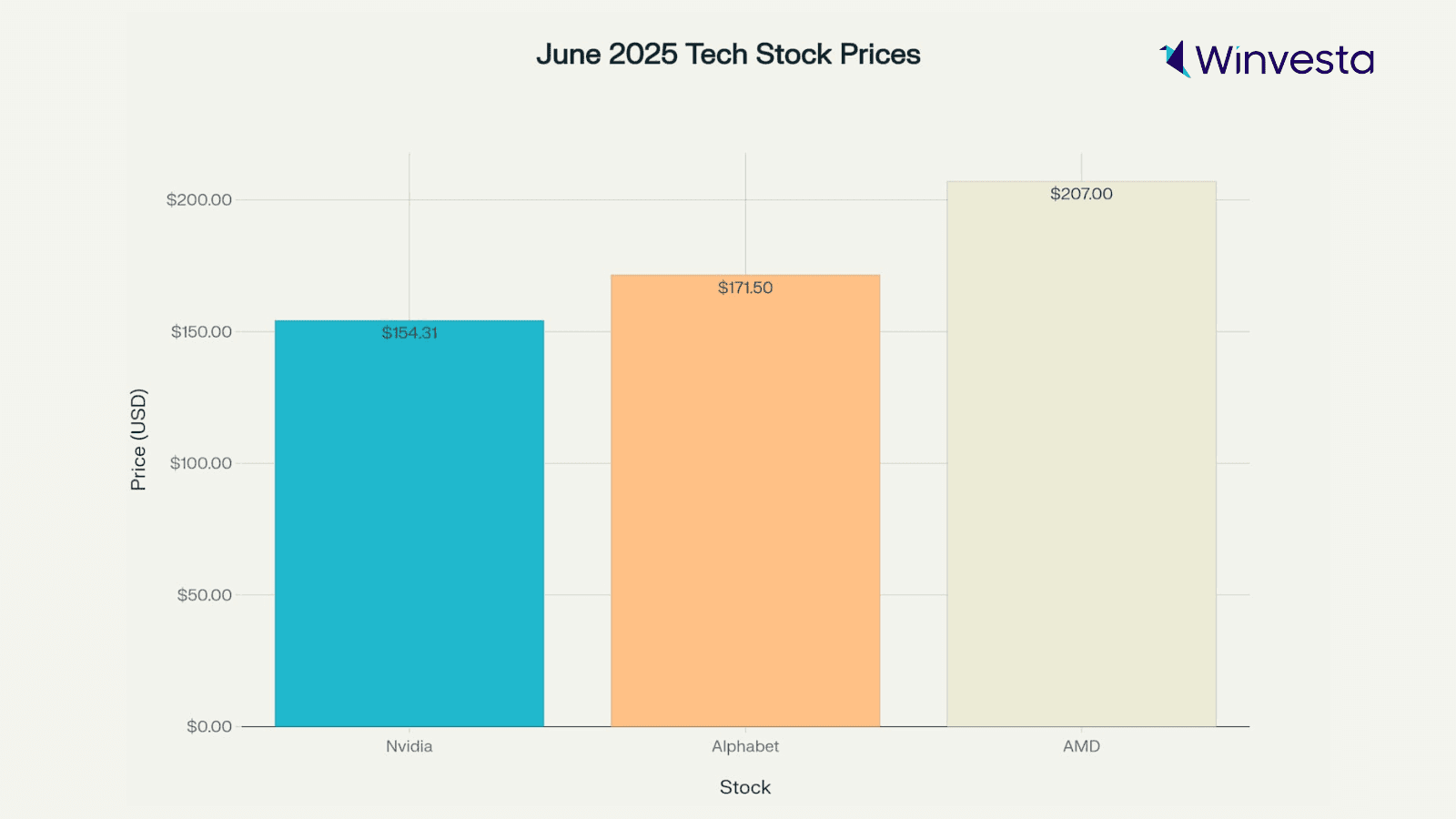1456x819 pixels.
Task: Click the $171.50 value label
Action: tap(745, 288)
